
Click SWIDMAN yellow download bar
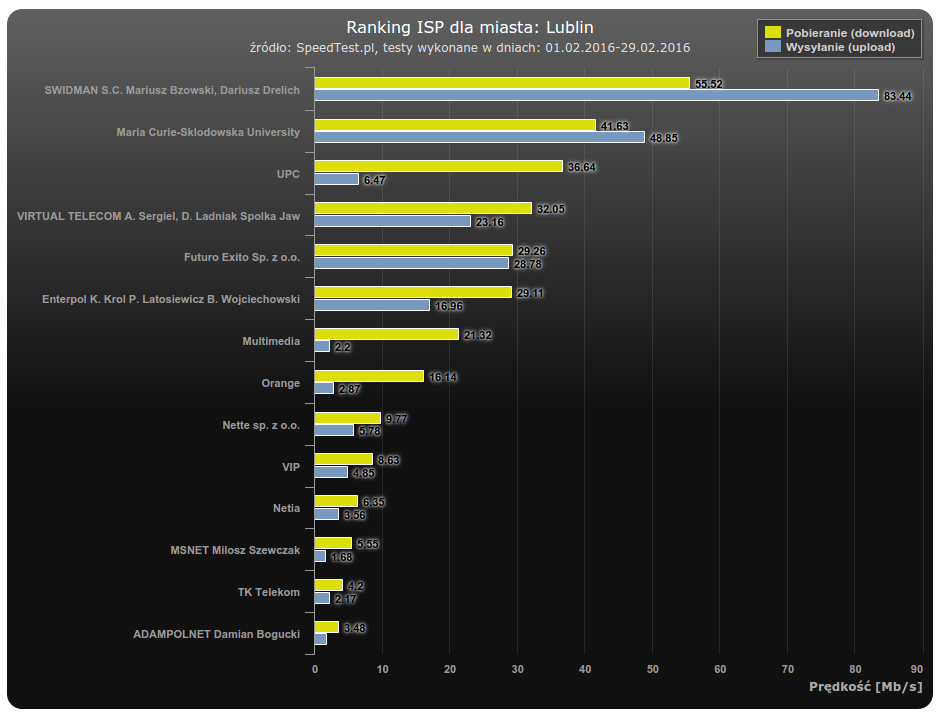tap(502, 83)
